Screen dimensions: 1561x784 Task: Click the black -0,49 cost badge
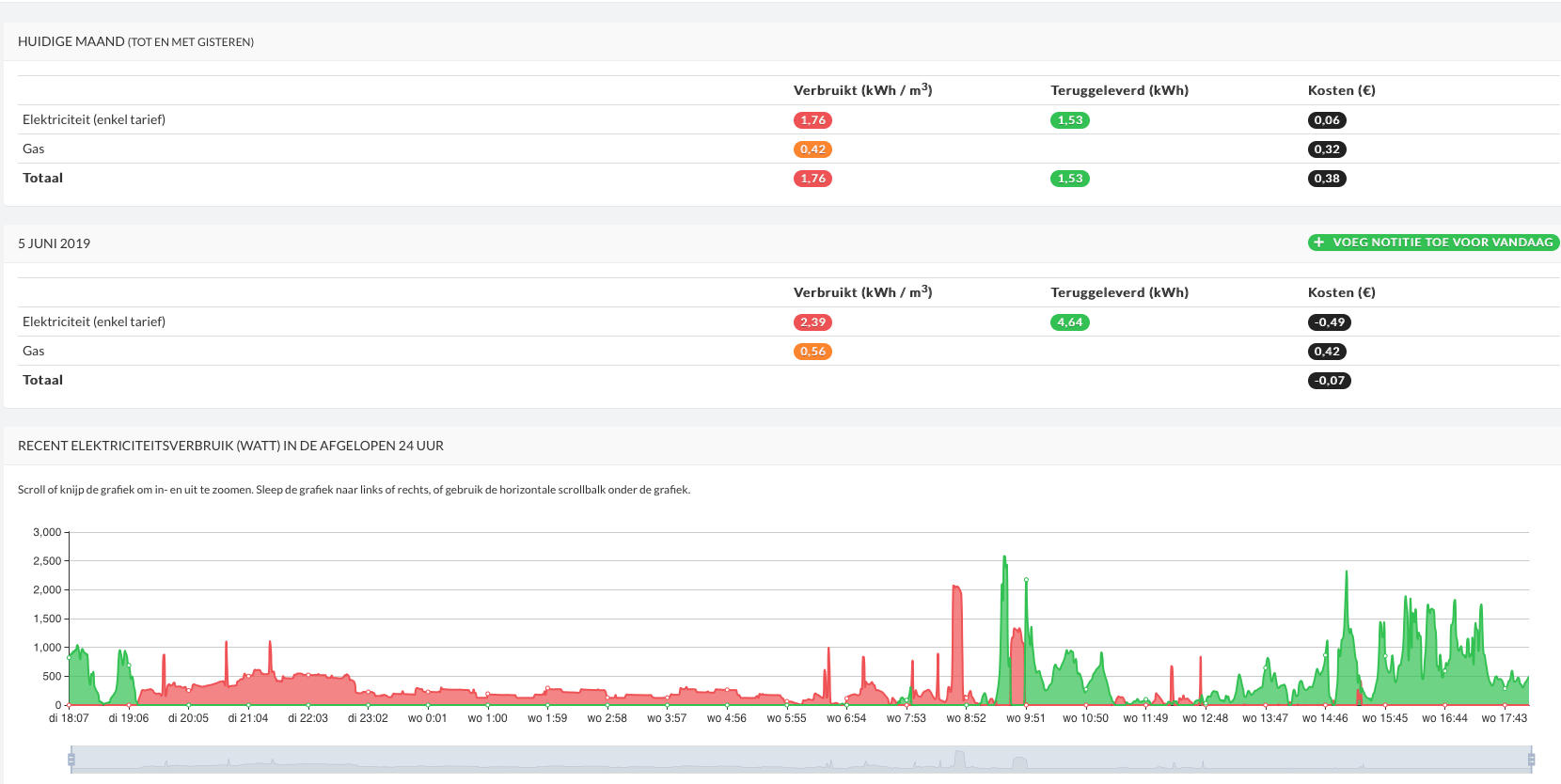coord(1329,322)
